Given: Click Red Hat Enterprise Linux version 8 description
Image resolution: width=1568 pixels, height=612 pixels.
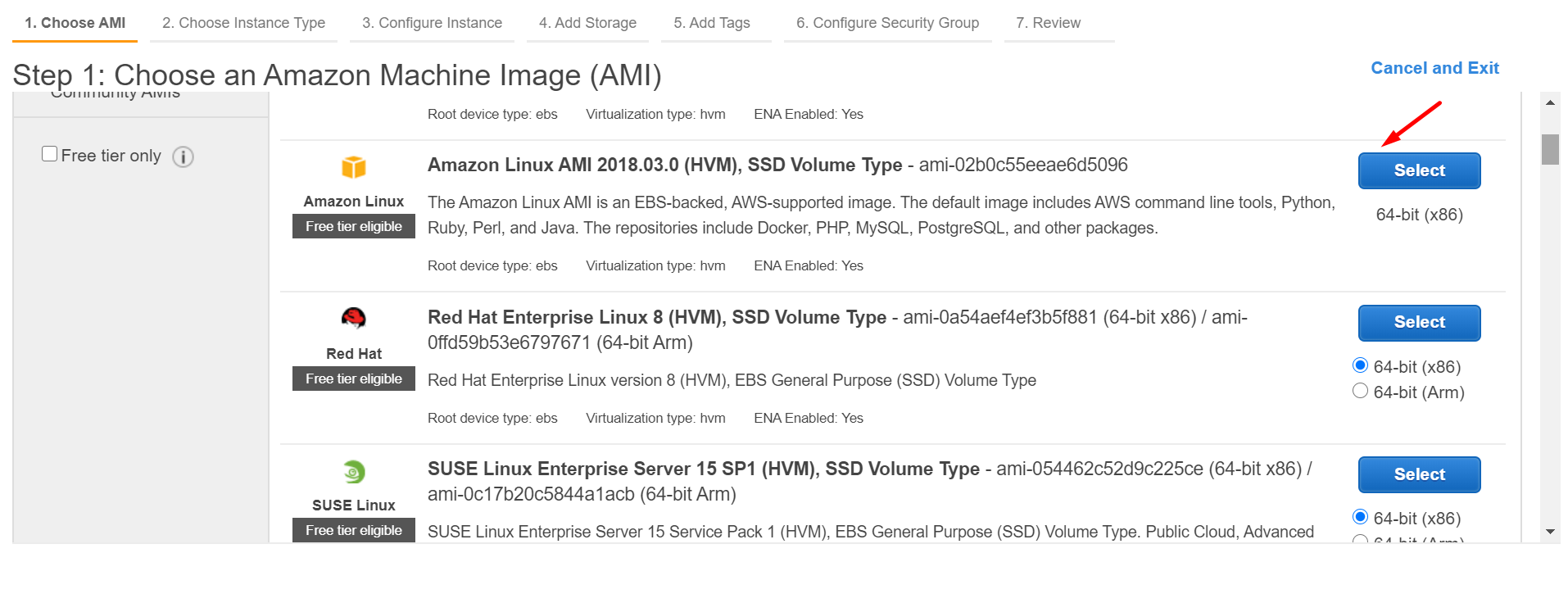Looking at the screenshot, I should (732, 380).
